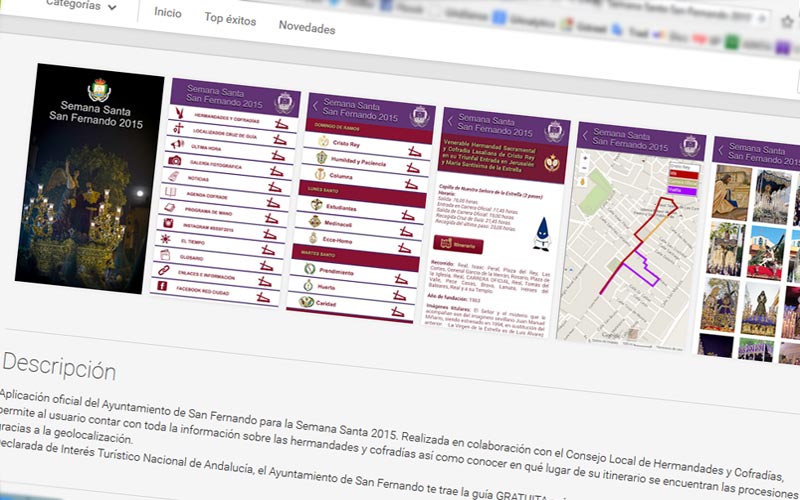Click the Street View pegman icon on map
800x500 pixels.
[583, 182]
